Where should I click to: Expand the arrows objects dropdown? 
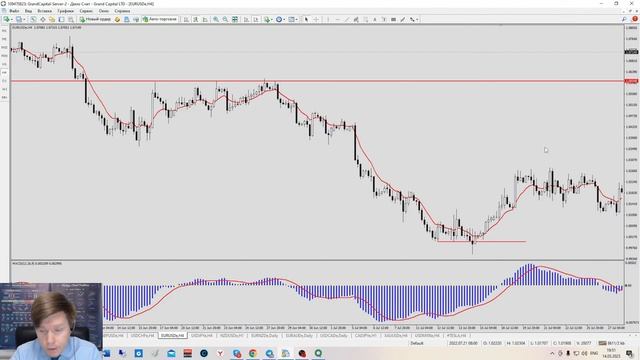pyautogui.click(x=417, y=19)
